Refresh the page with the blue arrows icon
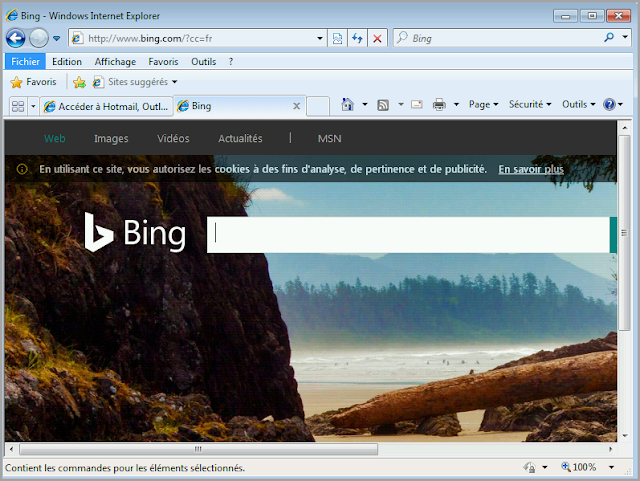This screenshot has width=640, height=481. click(358, 38)
